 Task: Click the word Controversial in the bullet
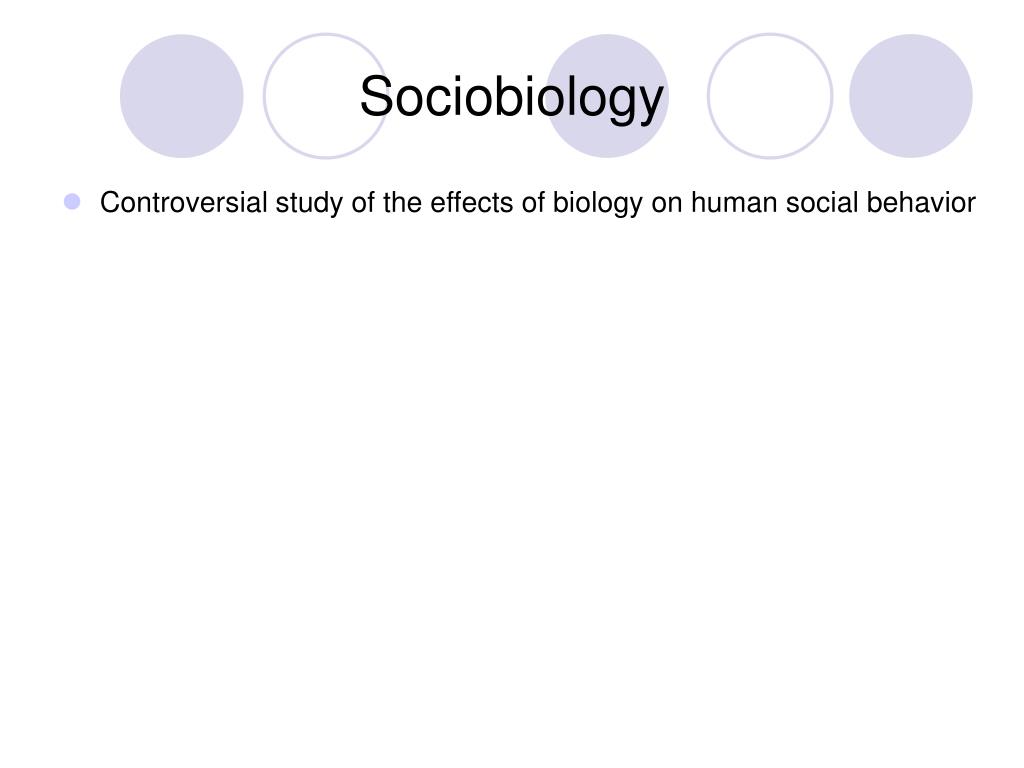coord(184,202)
